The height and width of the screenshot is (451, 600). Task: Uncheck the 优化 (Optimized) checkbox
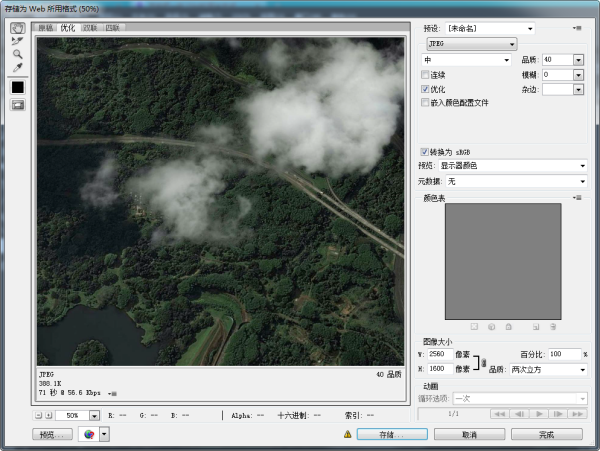pos(426,88)
